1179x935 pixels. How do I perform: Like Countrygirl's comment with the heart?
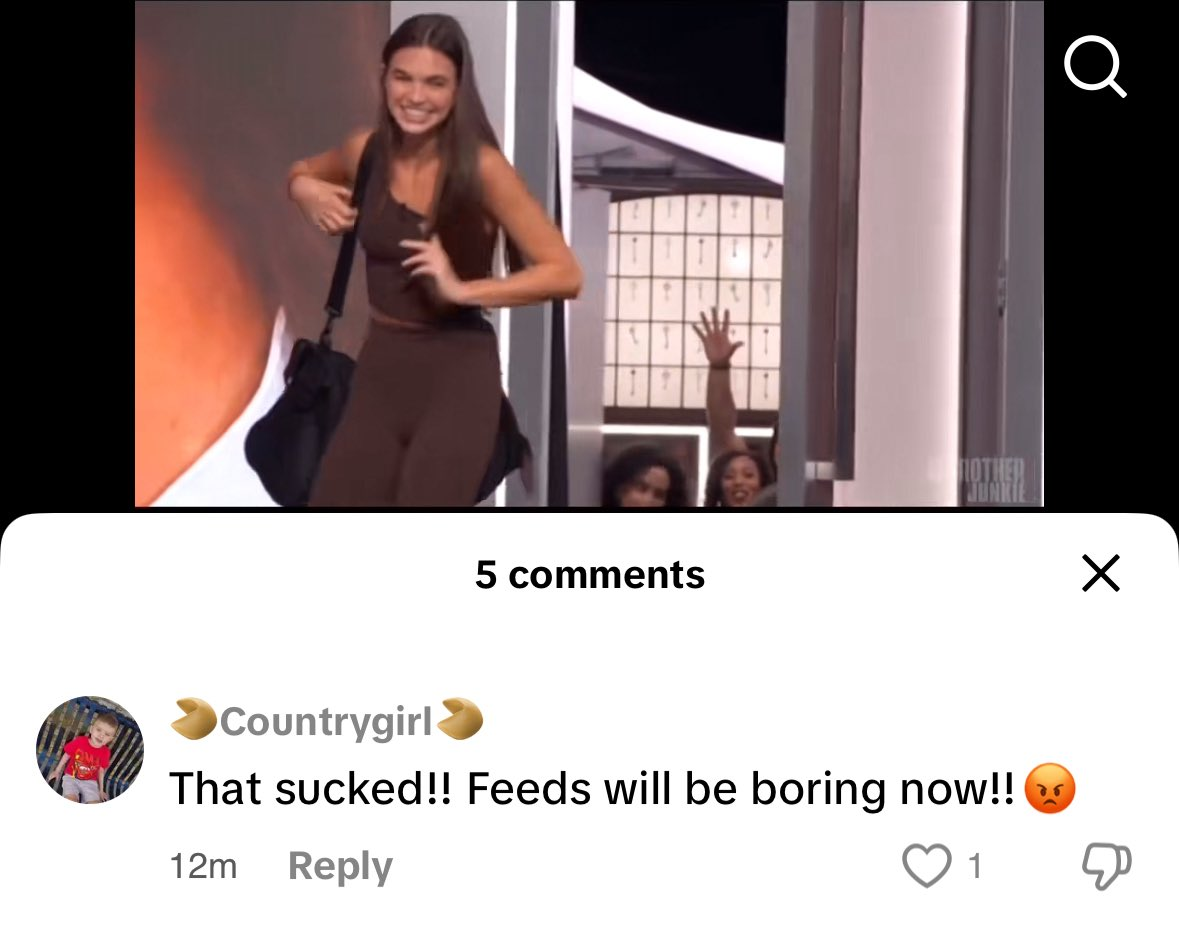926,866
